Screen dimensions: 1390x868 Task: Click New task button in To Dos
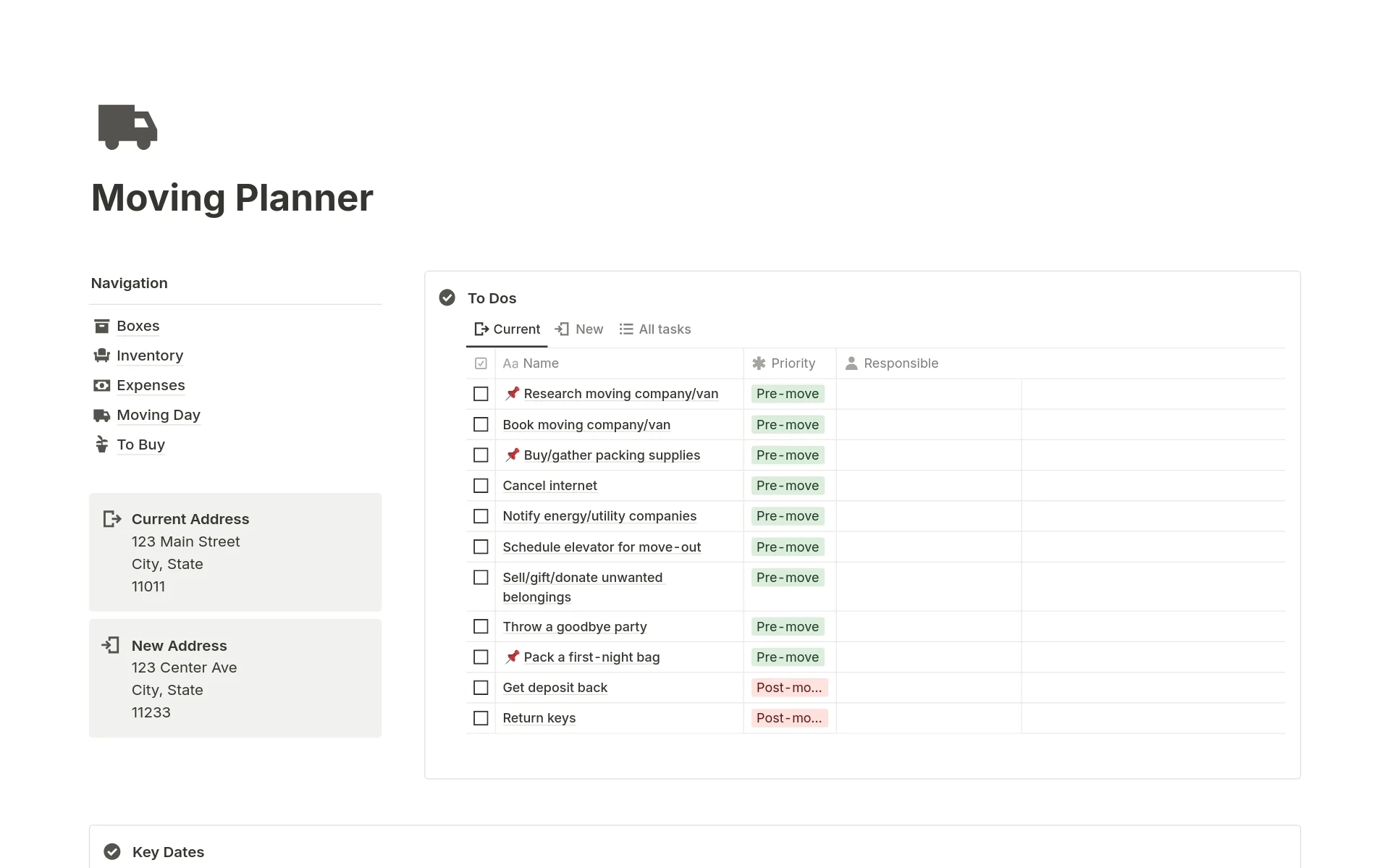tap(579, 329)
